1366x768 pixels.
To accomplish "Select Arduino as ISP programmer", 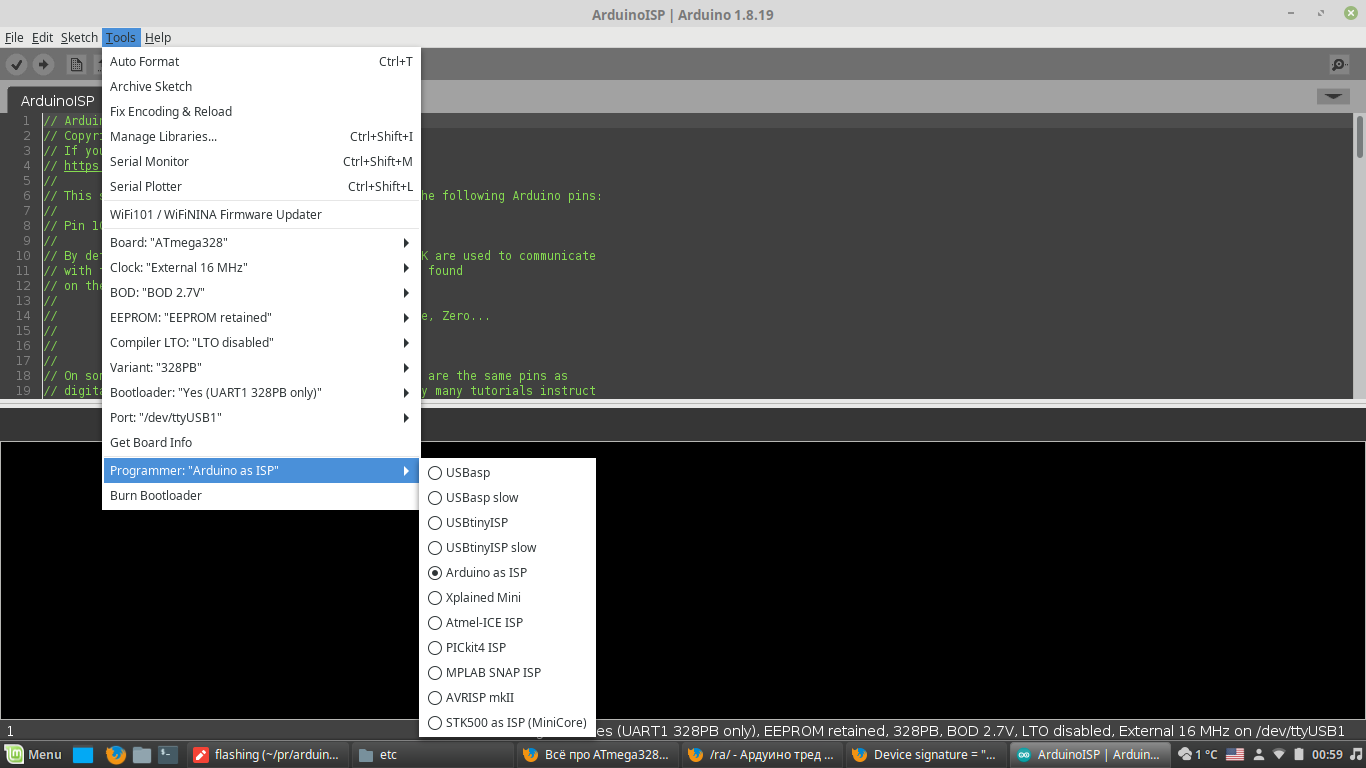I will pyautogui.click(x=507, y=572).
